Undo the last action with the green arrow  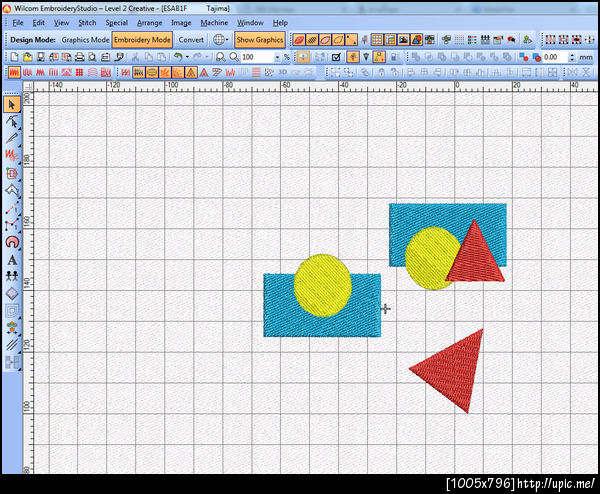point(178,57)
